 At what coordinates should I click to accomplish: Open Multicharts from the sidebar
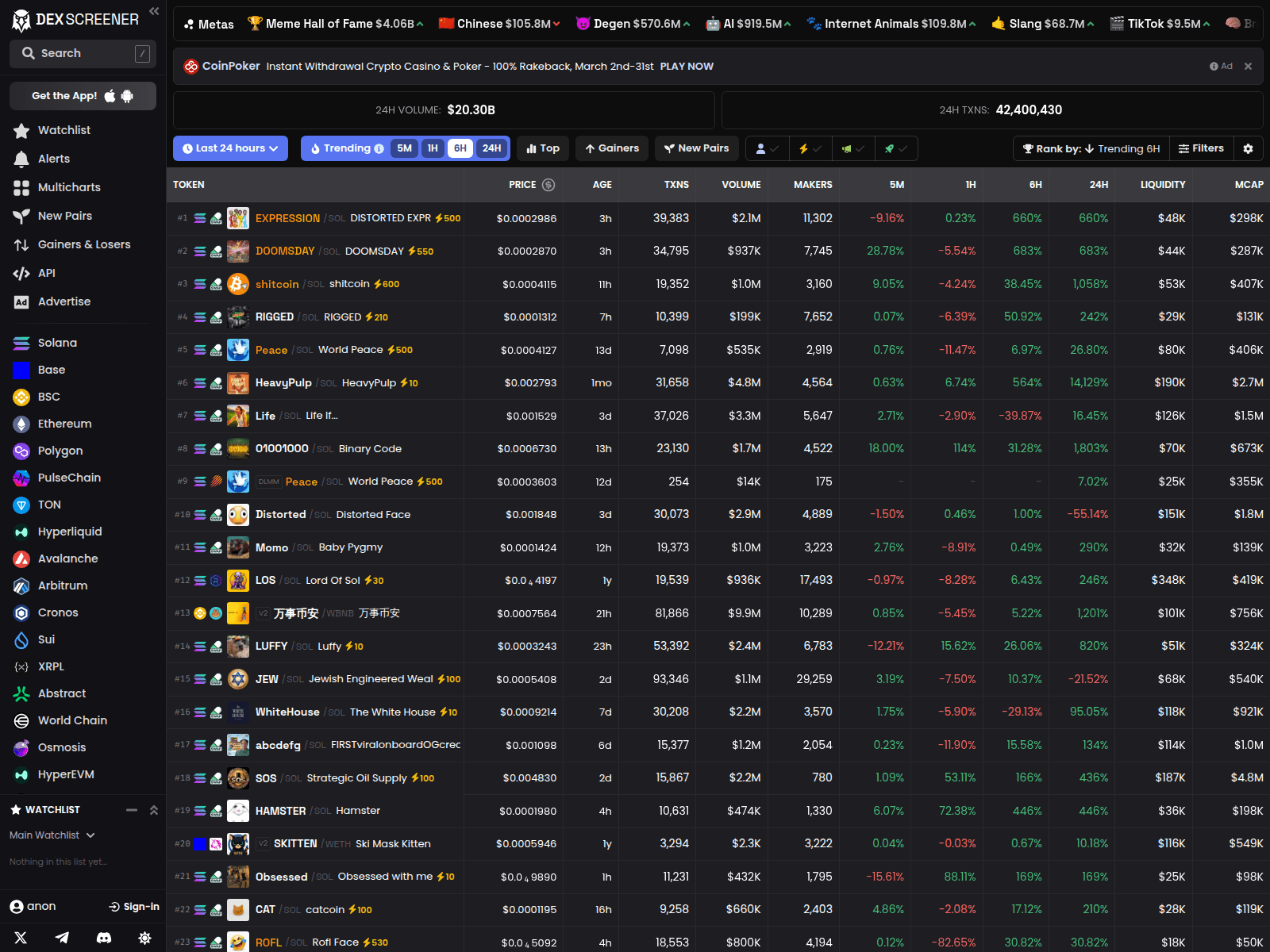pos(68,187)
